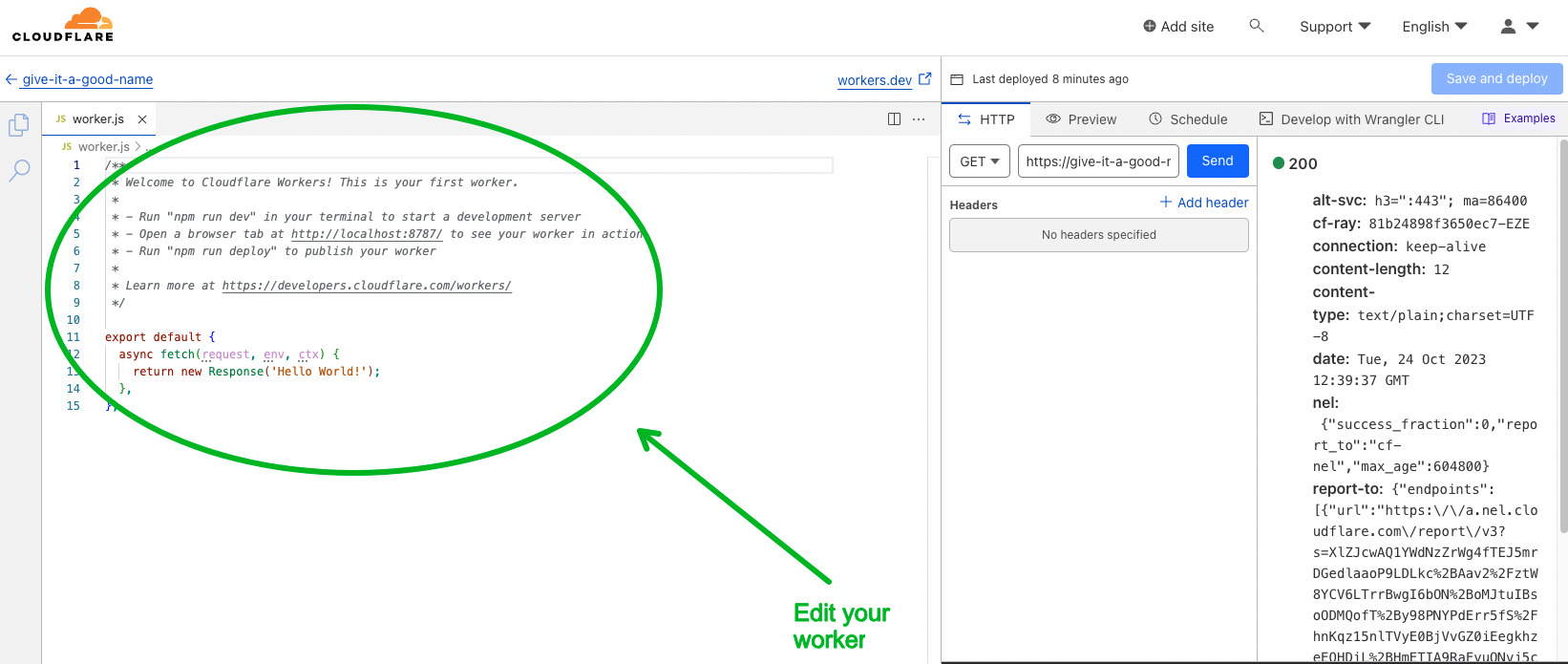Toggle split editor layout icon
The image size is (1568, 664).
pos(894,119)
